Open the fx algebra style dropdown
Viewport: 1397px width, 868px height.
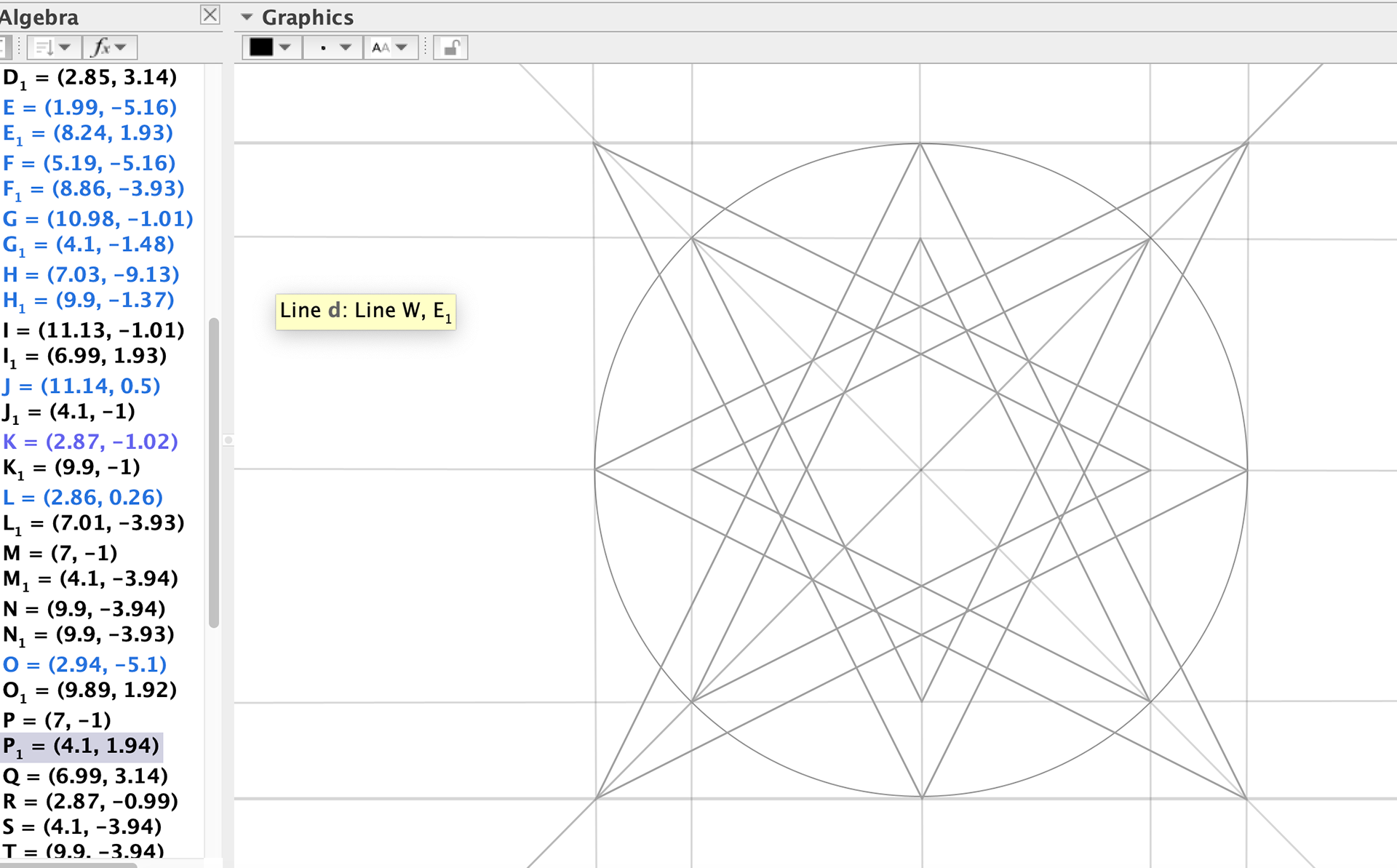(x=110, y=47)
